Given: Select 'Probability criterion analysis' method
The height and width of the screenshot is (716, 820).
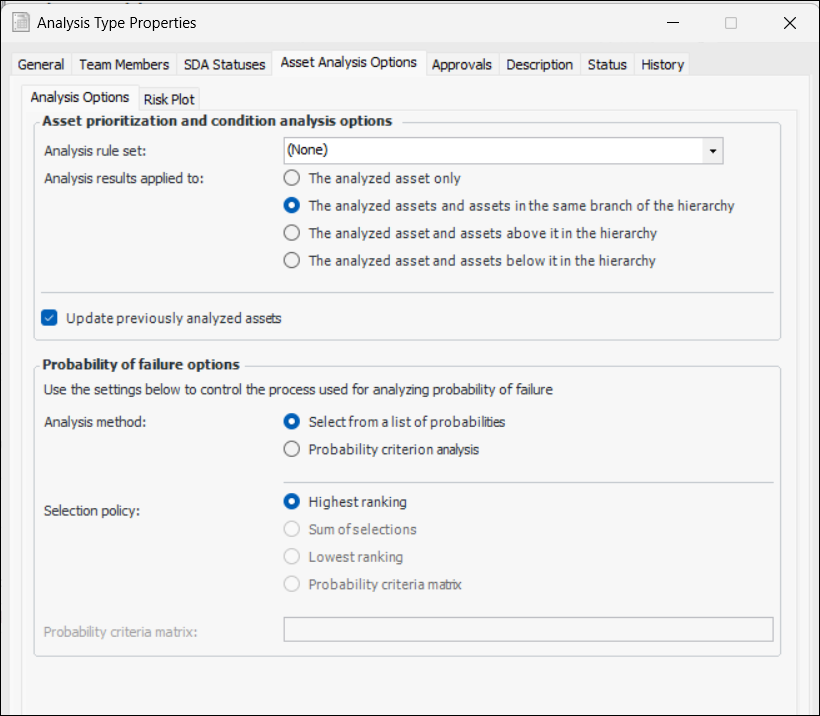Looking at the screenshot, I should coord(292,449).
